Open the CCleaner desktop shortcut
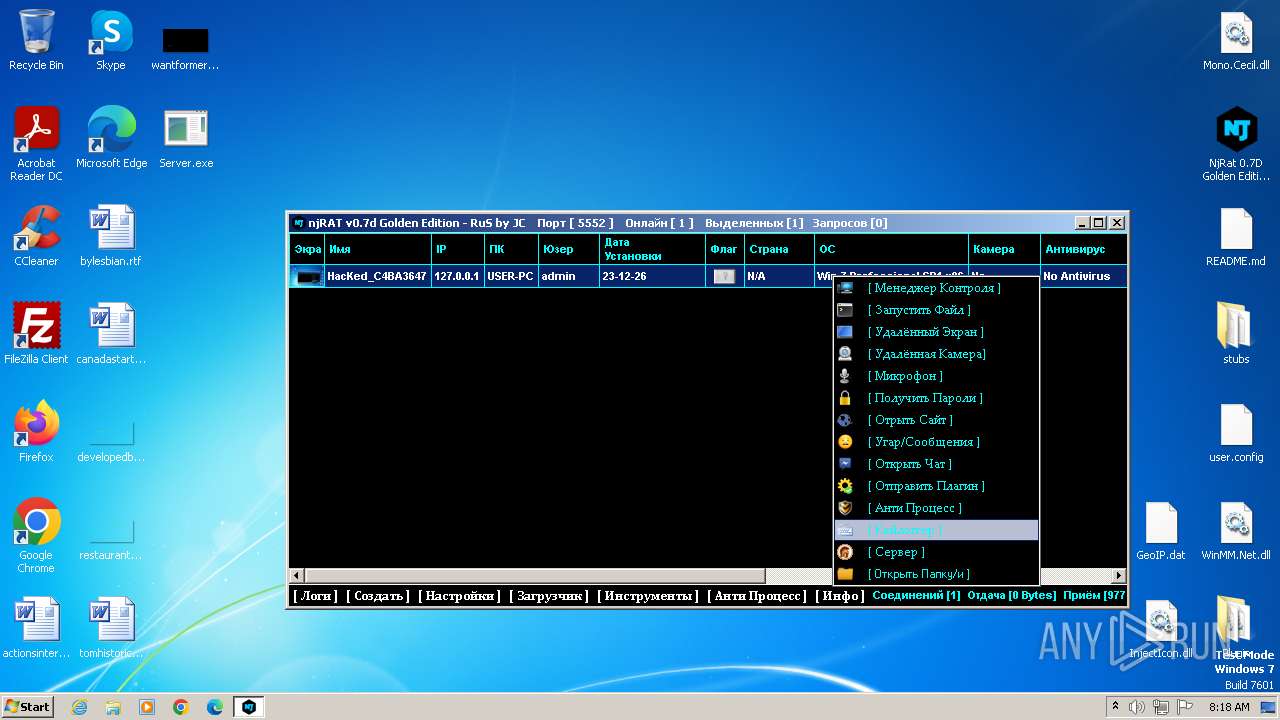 tap(36, 236)
